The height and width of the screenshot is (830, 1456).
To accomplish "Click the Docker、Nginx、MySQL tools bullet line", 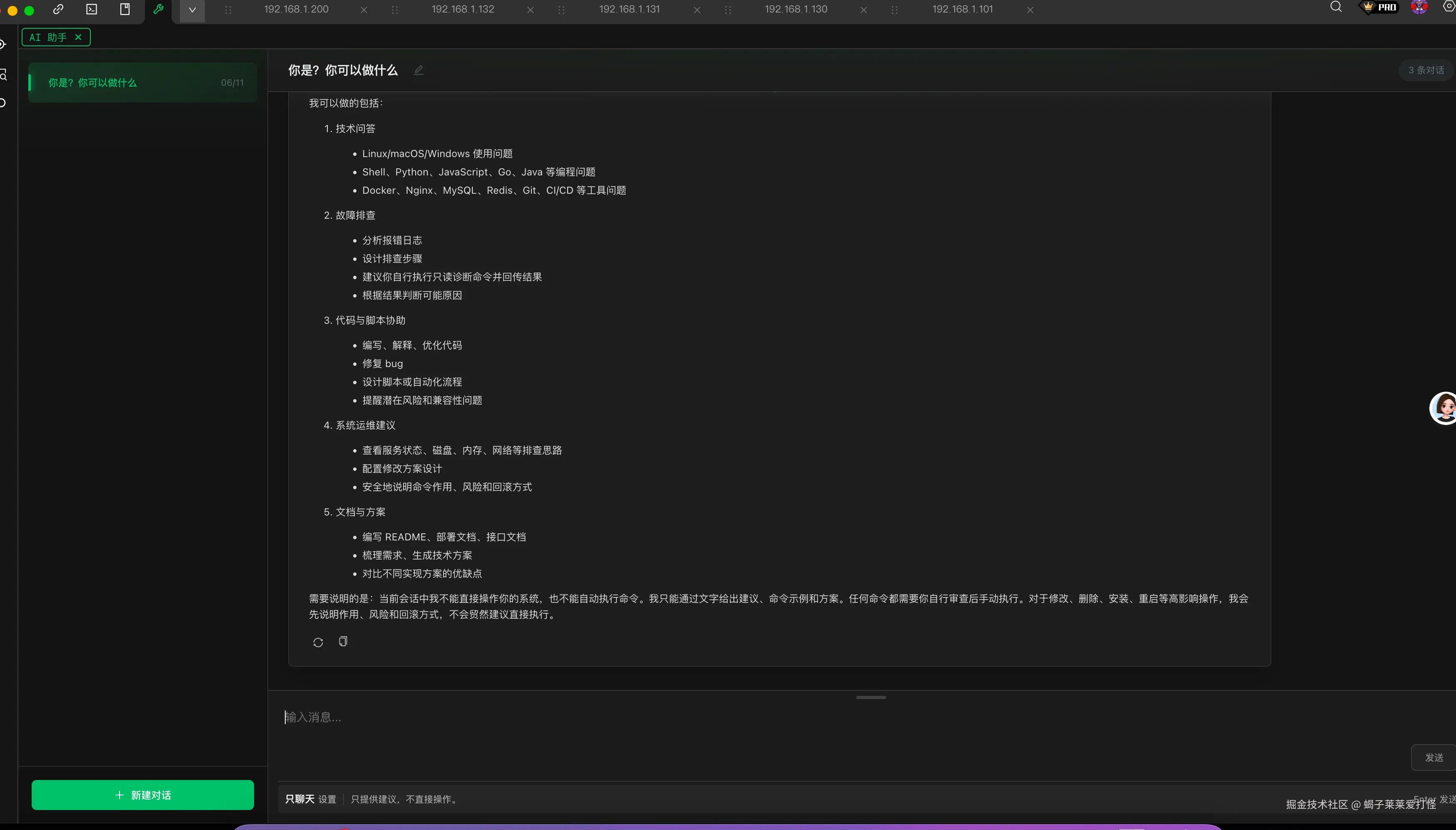I will pos(494,190).
